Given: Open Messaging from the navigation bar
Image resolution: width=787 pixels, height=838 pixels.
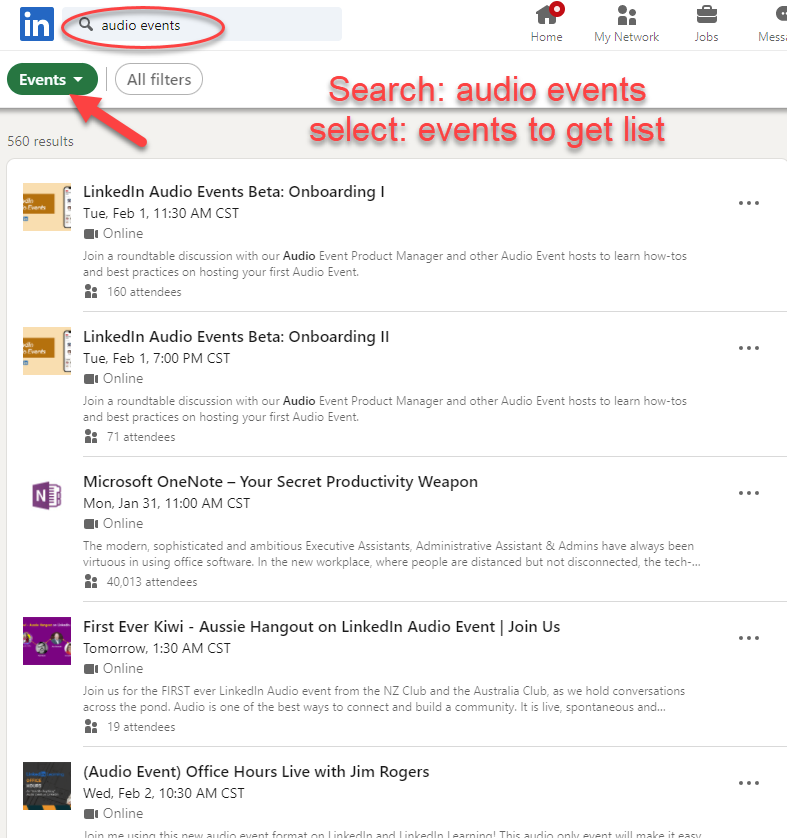Looking at the screenshot, I should (x=773, y=24).
